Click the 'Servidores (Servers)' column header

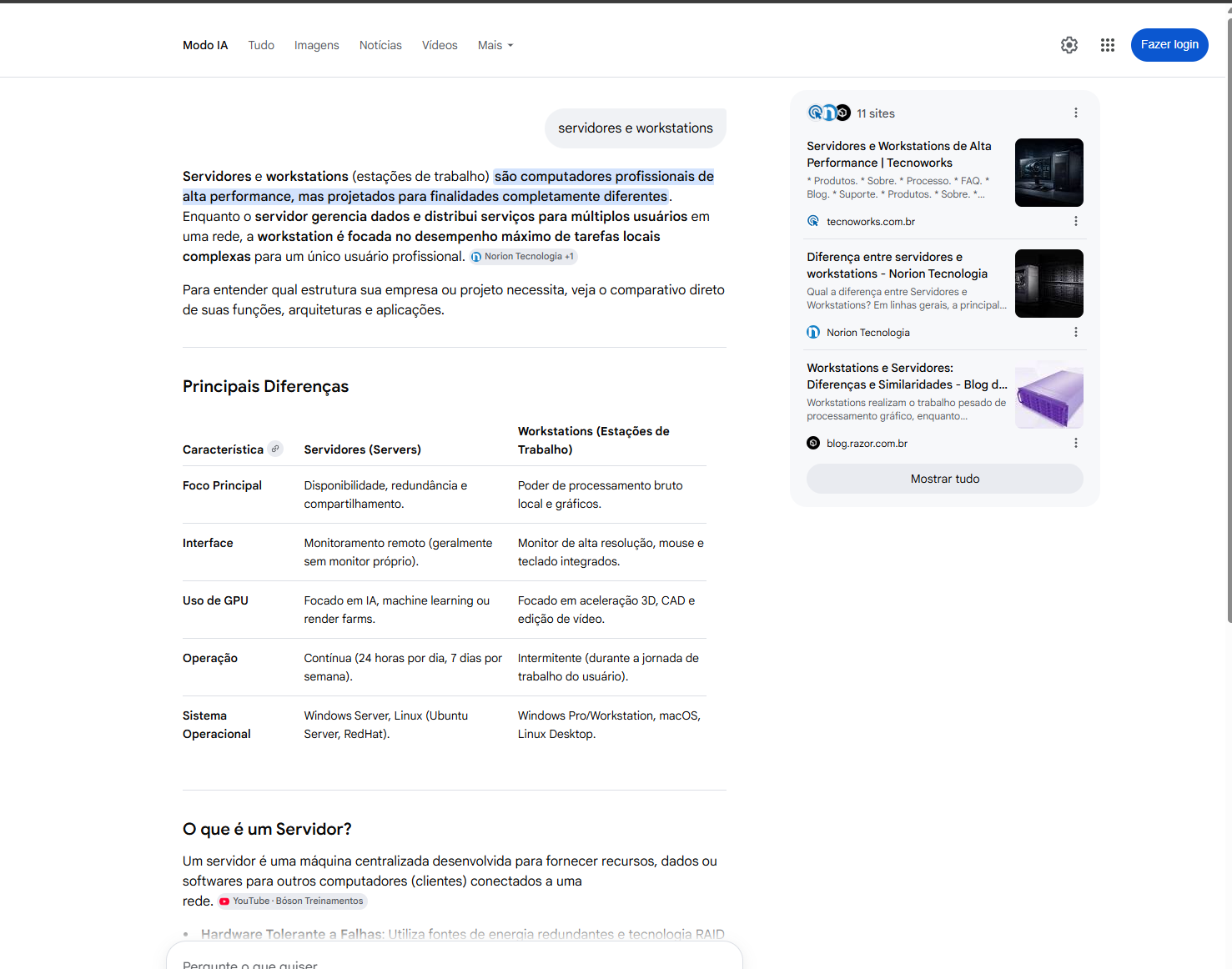coord(363,449)
